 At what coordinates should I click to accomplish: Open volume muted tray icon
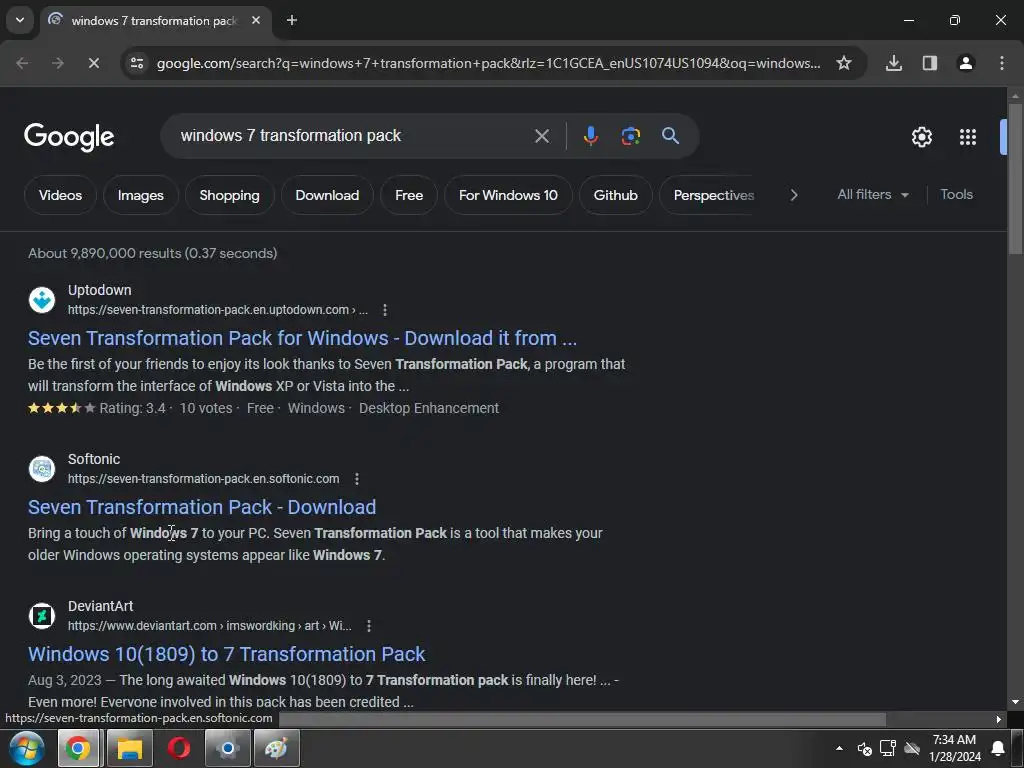click(x=865, y=748)
